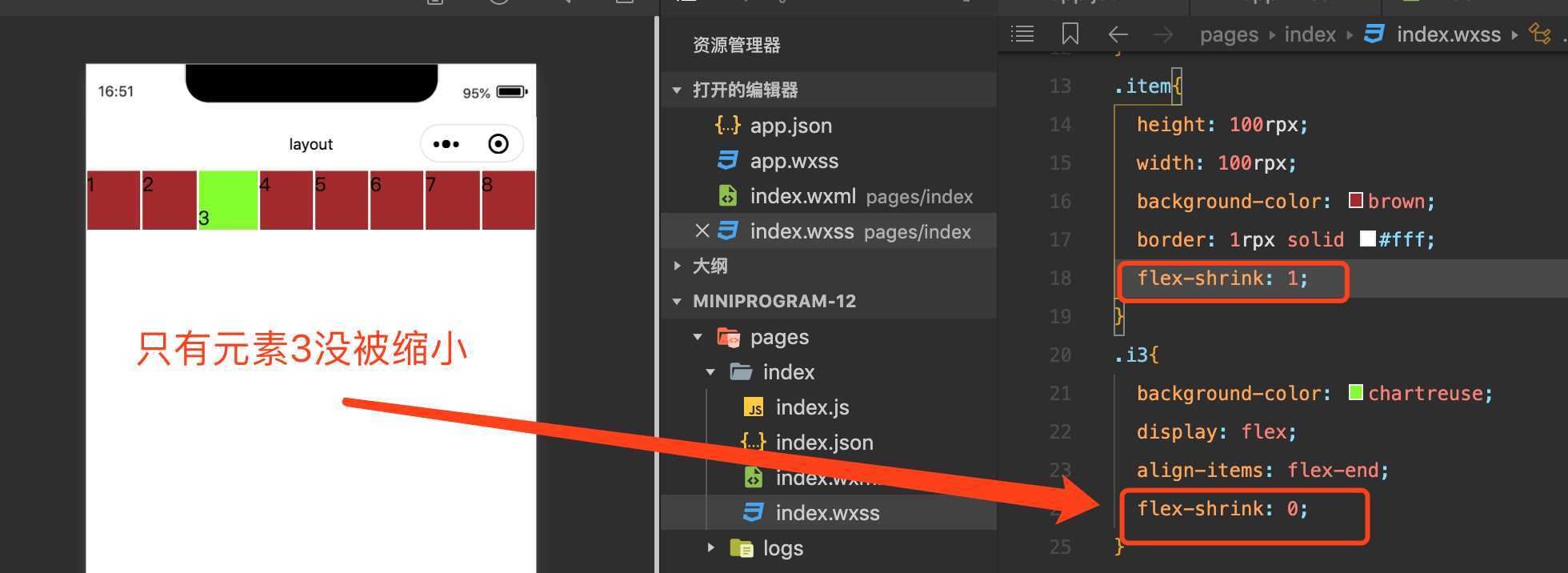Collapse the pages folder chevron
This screenshot has height=573, width=1568.
pos(698,337)
